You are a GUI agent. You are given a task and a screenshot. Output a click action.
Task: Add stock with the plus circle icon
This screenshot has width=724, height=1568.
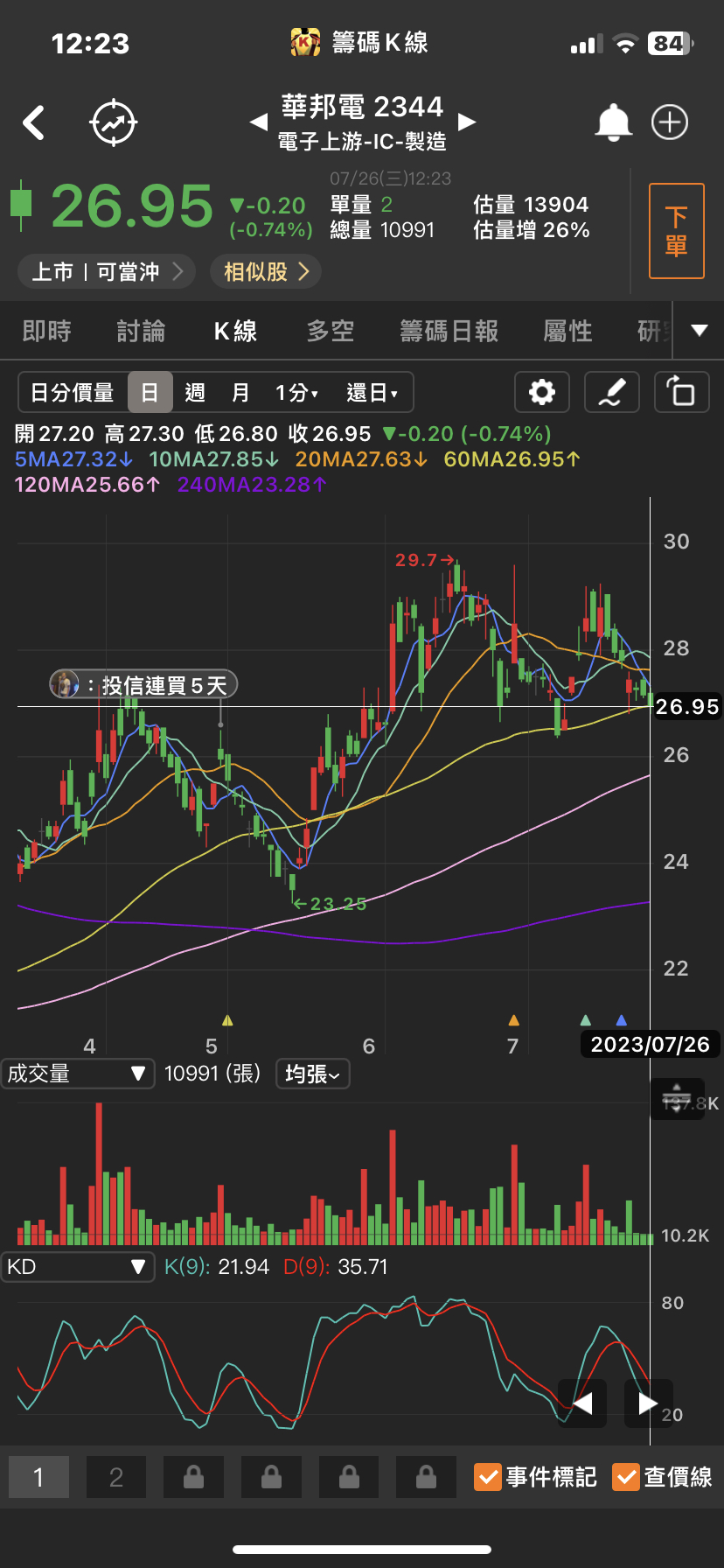[x=670, y=122]
